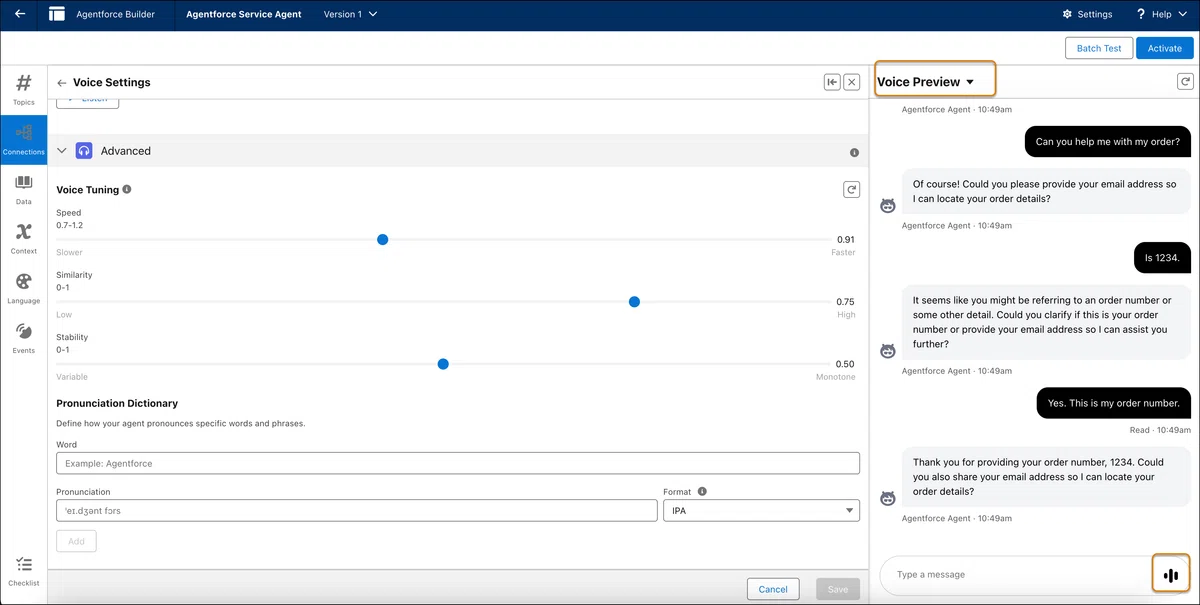Open Checklist in the sidebar
This screenshot has height=605, width=1200.
tap(23, 572)
